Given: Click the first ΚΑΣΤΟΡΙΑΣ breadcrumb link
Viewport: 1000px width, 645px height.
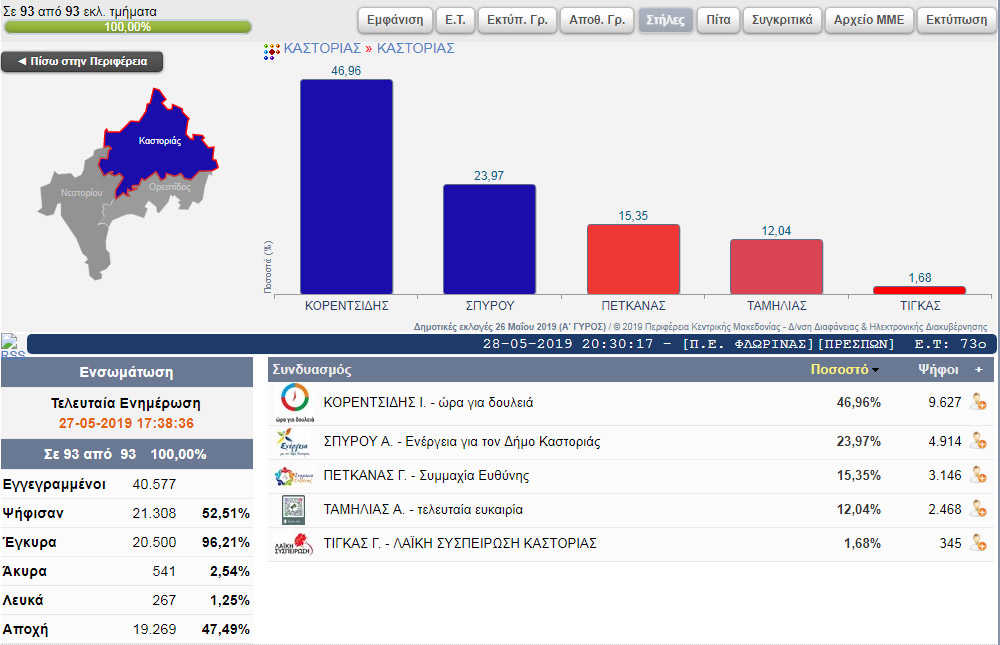Looking at the screenshot, I should [x=322, y=48].
